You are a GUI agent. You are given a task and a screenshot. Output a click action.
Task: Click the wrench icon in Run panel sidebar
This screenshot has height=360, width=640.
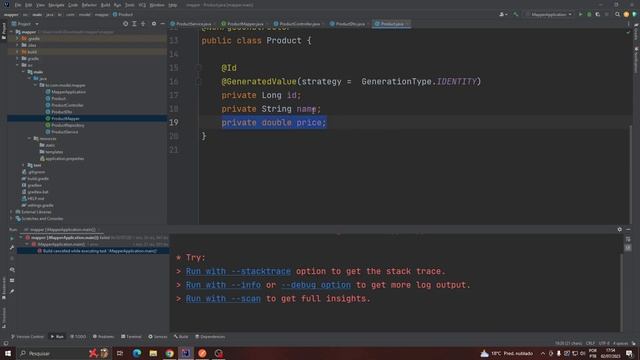[x=12, y=248]
